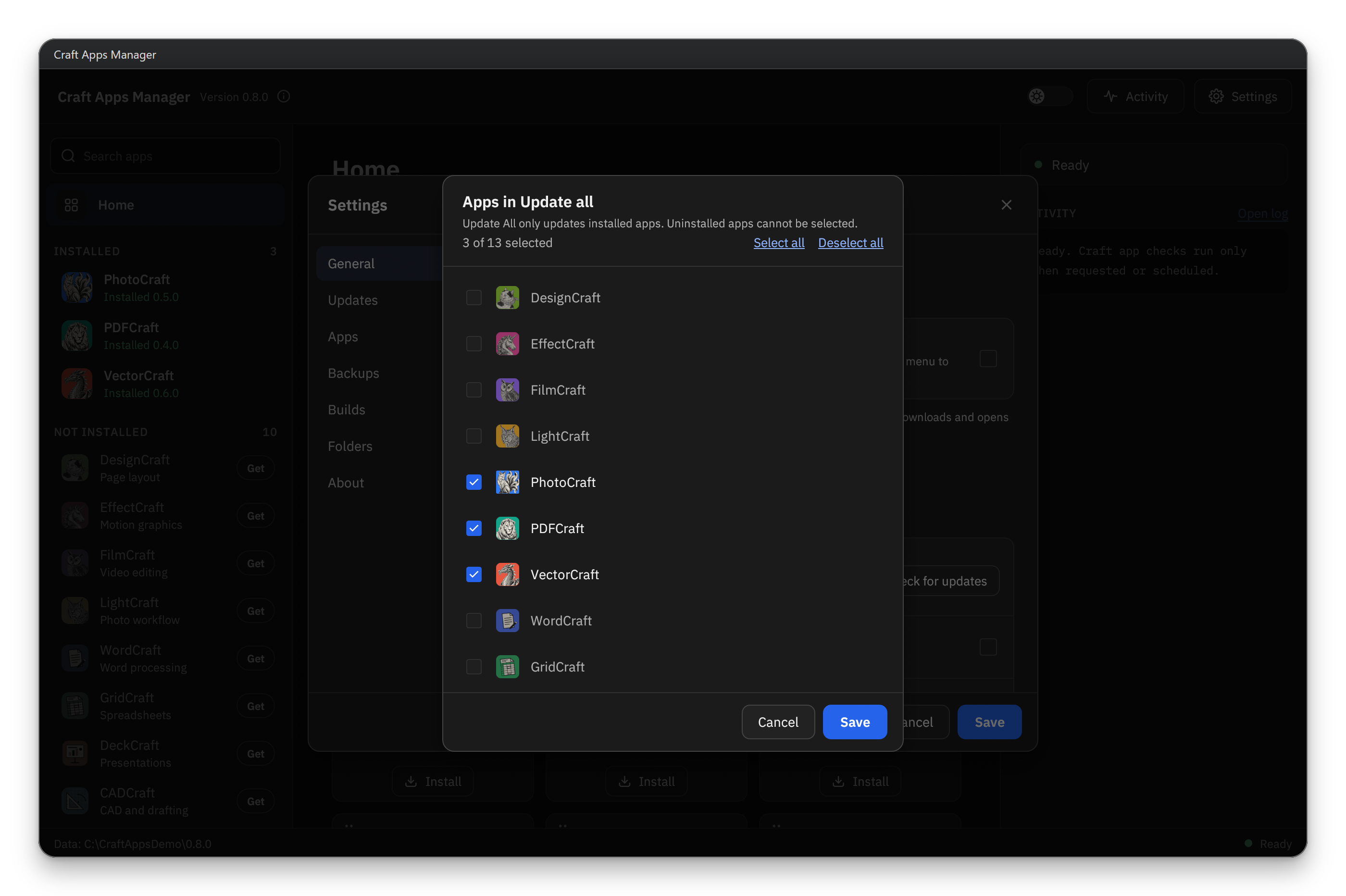
Task: Open the Builds settings tab
Action: (x=379, y=410)
